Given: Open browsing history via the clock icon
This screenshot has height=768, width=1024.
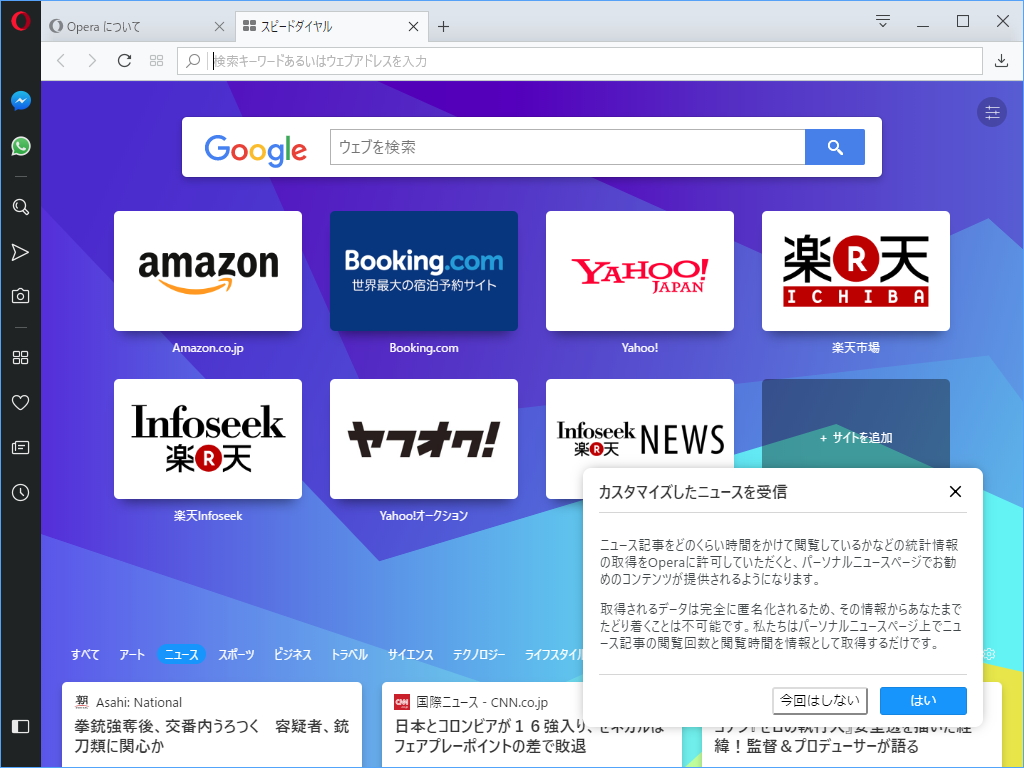Looking at the screenshot, I should tap(20, 492).
